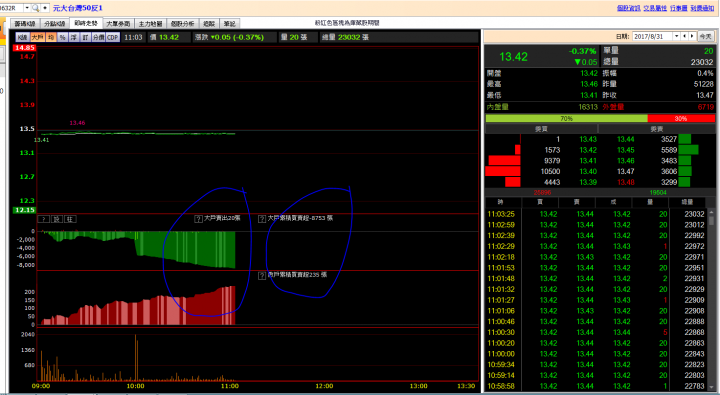Select the 即時走勢 tab

point(86,23)
